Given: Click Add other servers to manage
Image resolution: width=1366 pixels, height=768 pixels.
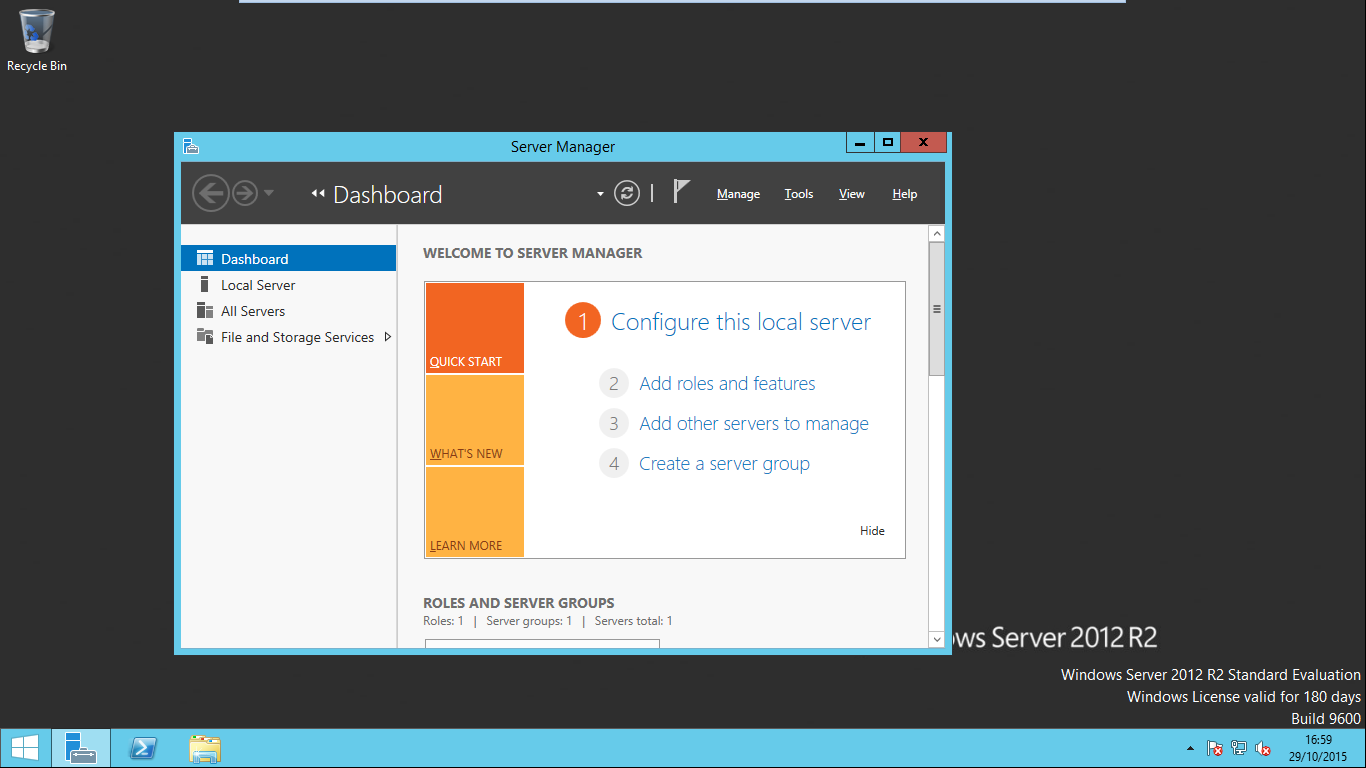Looking at the screenshot, I should 754,423.
